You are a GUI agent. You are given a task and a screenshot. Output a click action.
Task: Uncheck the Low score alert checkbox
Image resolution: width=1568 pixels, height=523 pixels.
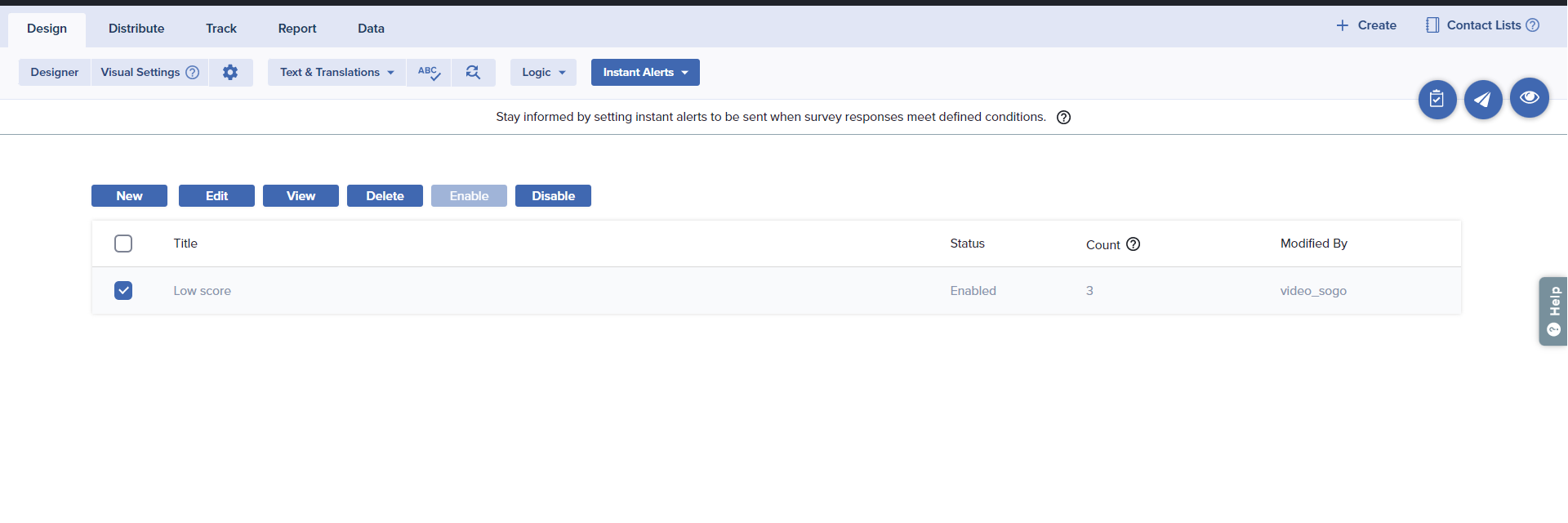click(x=123, y=291)
